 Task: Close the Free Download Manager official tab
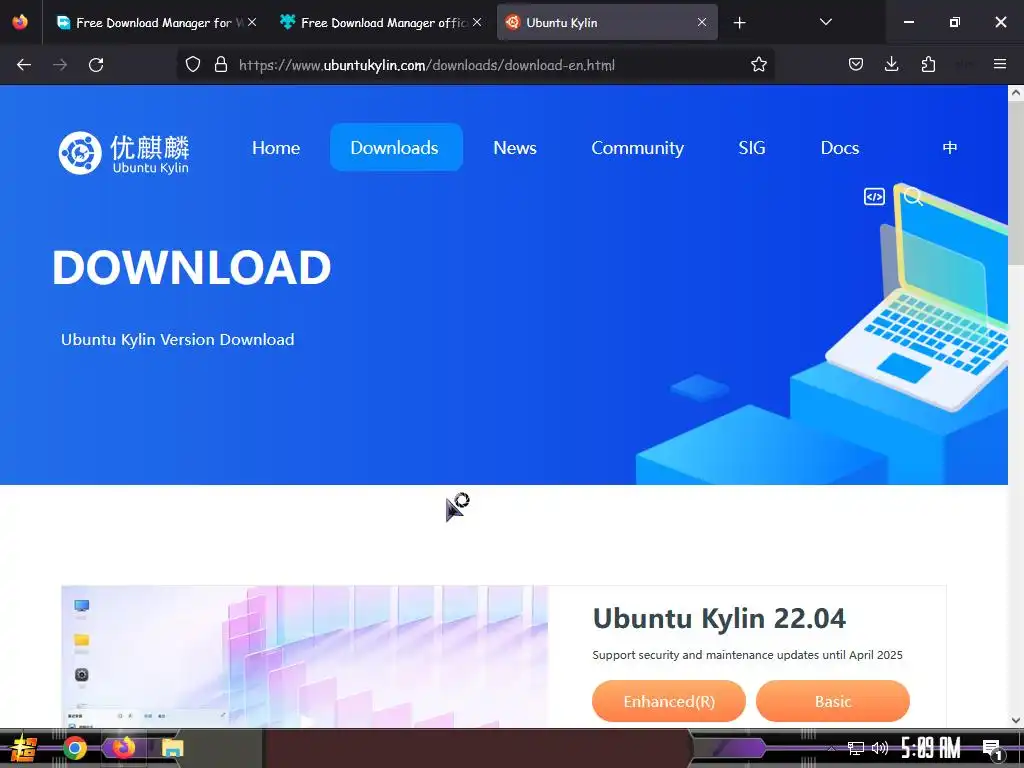click(x=477, y=22)
